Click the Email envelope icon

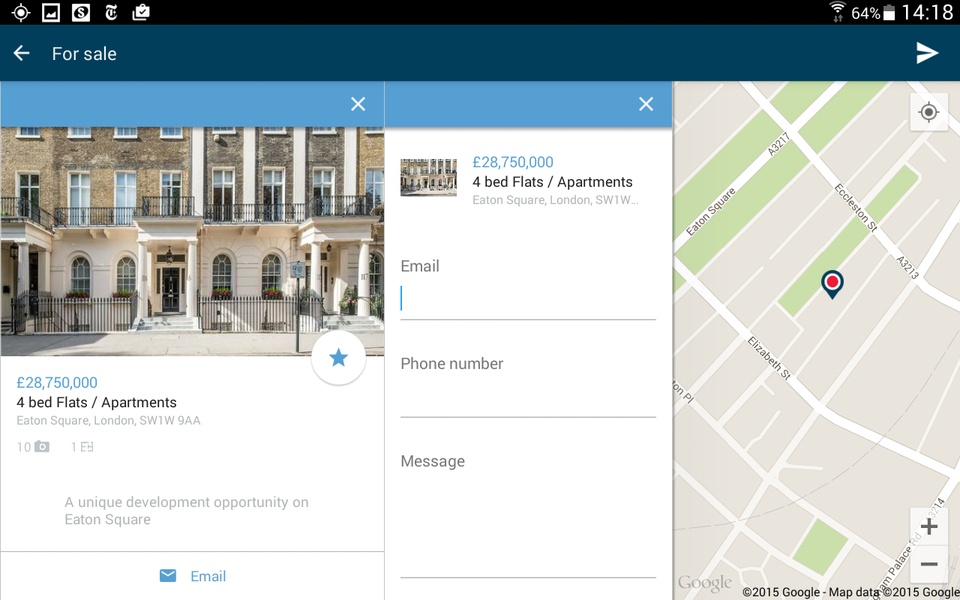[168, 576]
